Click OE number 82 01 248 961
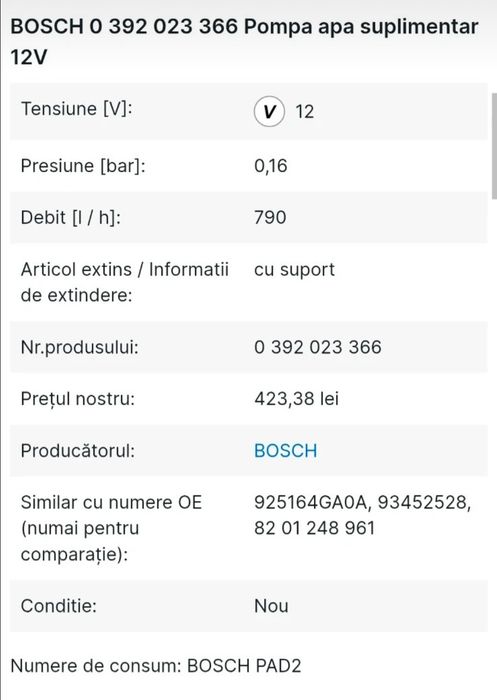 tap(314, 528)
